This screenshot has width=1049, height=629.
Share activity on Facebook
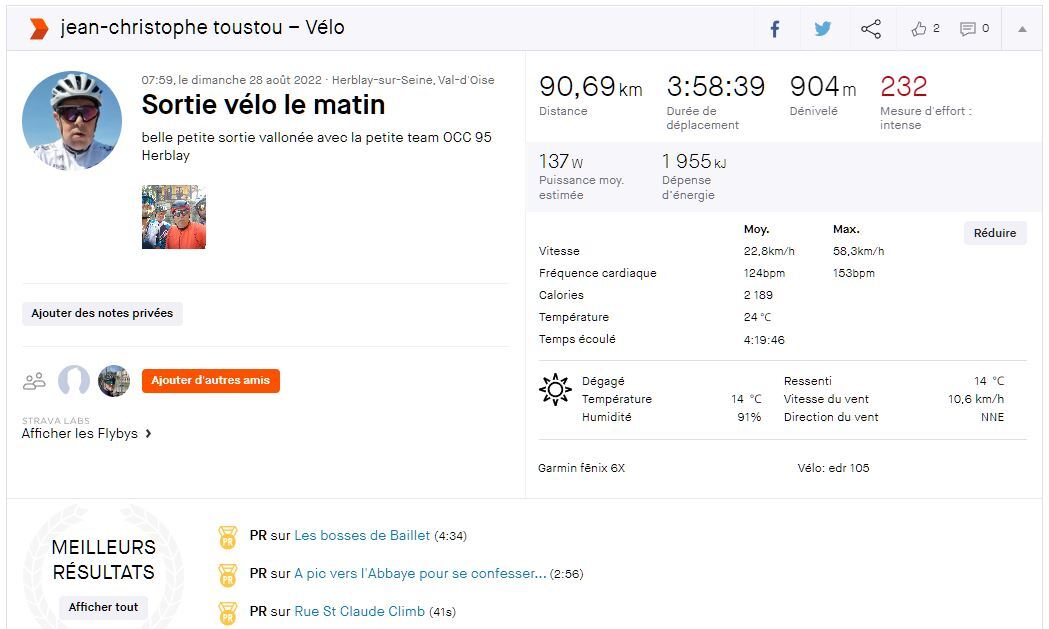[774, 29]
